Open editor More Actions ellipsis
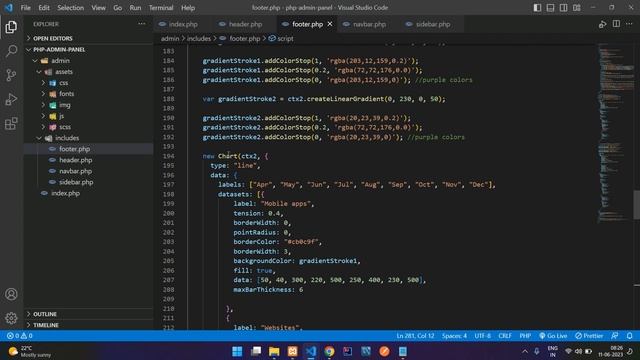The height and width of the screenshot is (360, 640). [x=629, y=24]
